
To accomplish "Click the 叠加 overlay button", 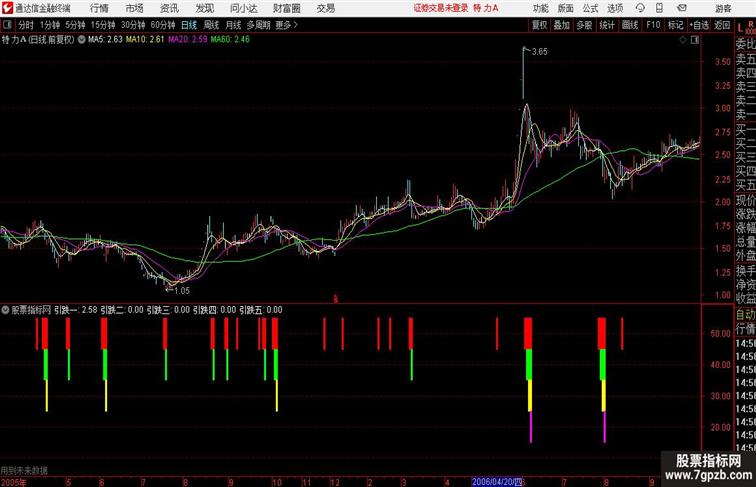I will point(562,25).
